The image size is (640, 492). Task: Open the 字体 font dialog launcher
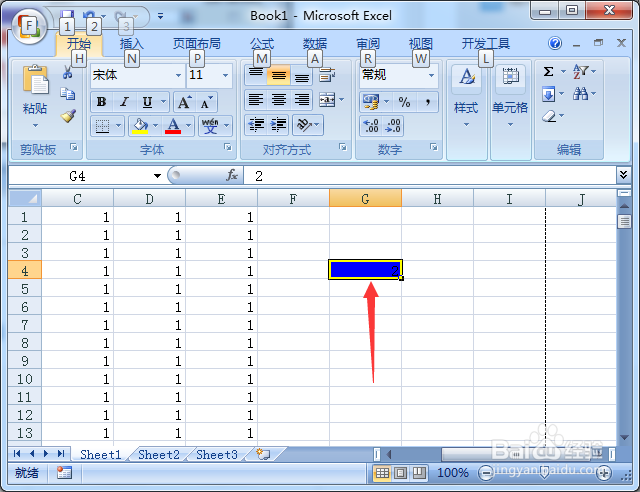[x=228, y=147]
